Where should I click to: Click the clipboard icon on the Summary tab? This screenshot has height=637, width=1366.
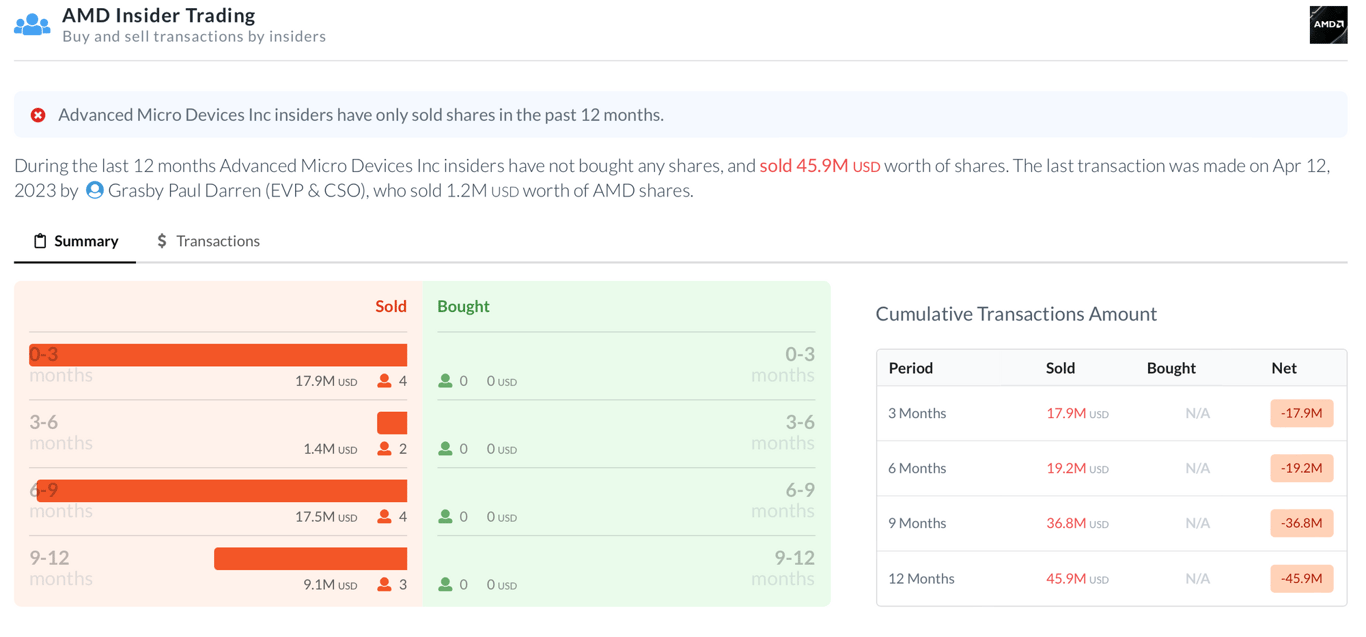[x=40, y=241]
